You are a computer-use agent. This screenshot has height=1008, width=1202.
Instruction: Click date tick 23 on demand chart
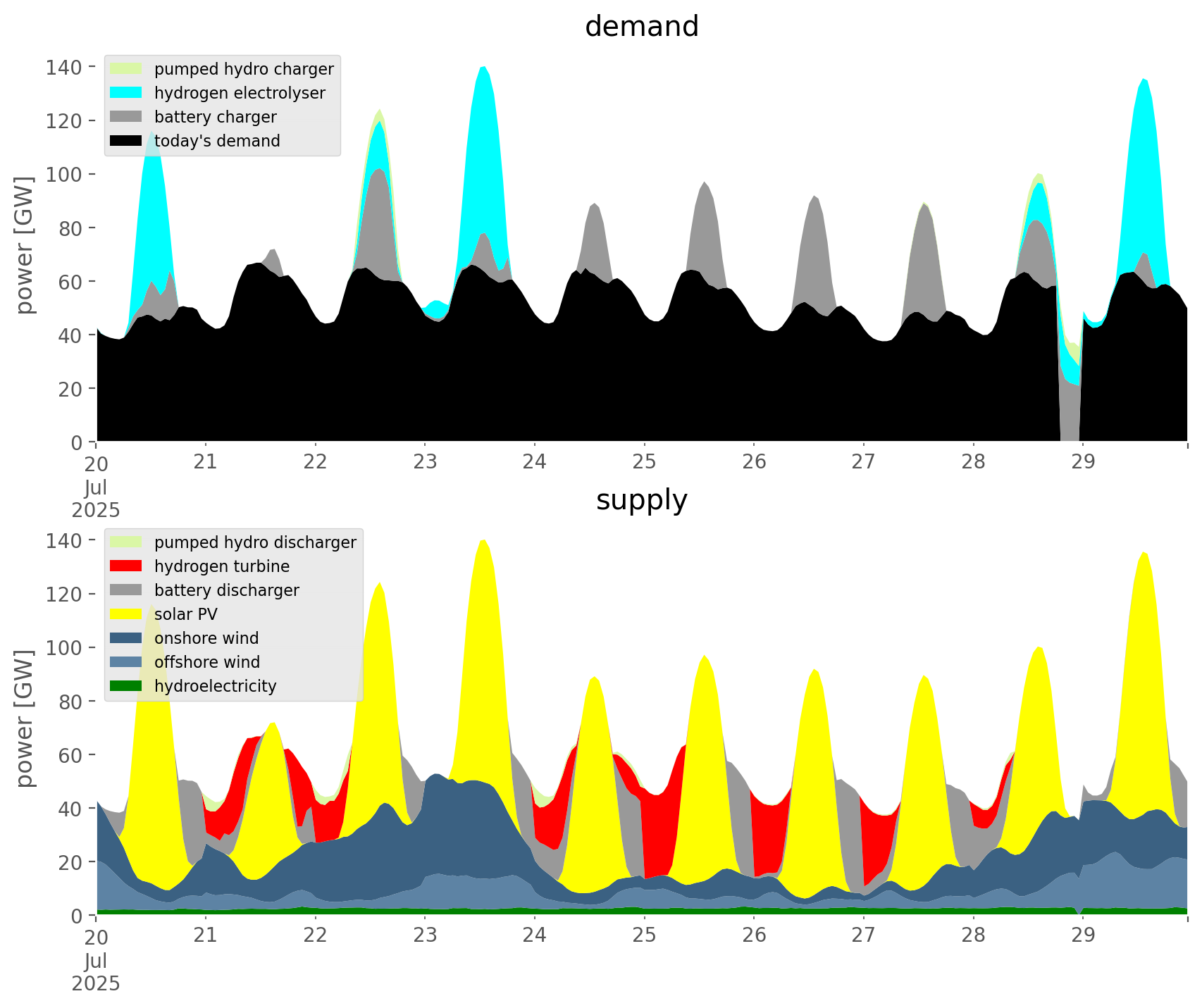[425, 463]
